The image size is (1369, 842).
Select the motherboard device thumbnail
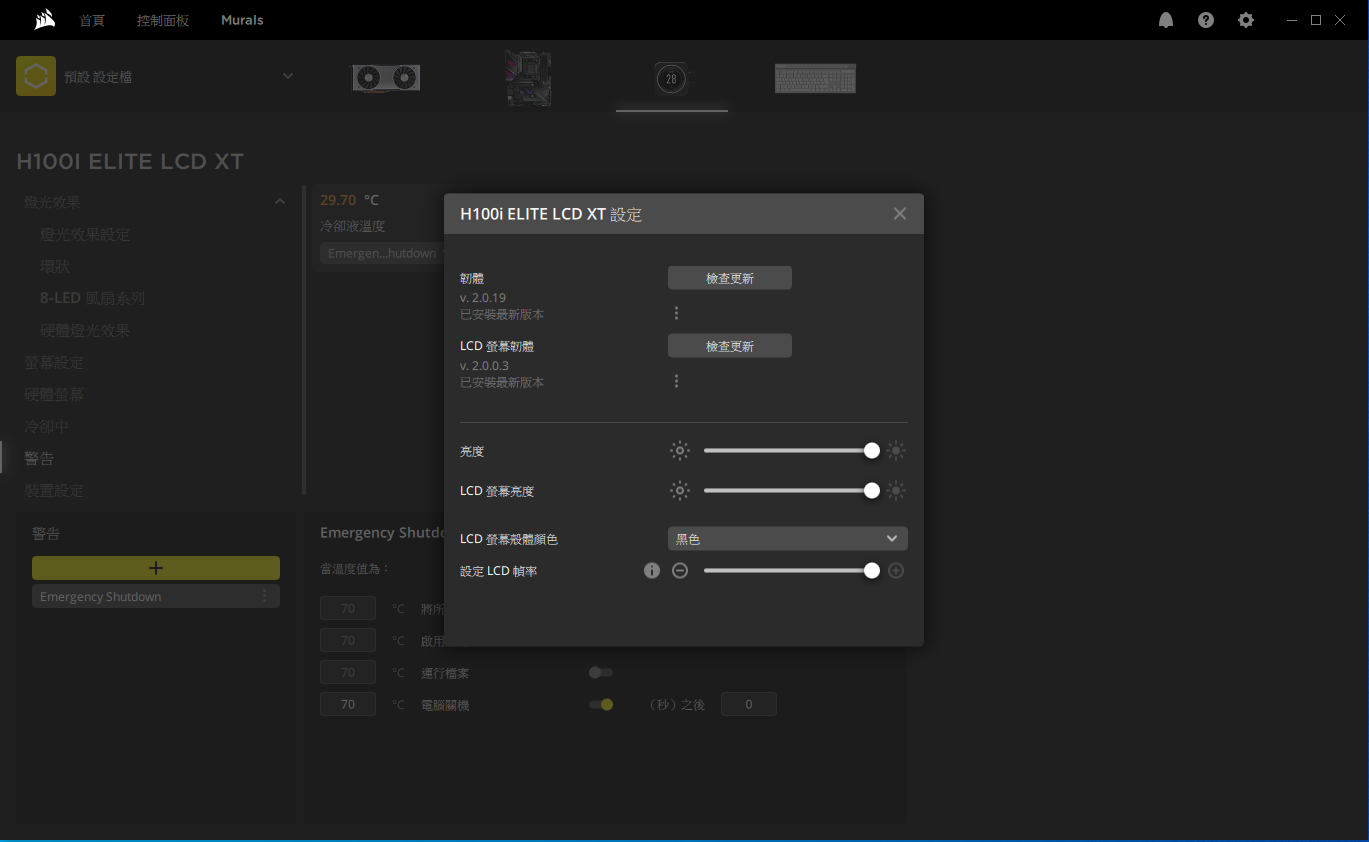pos(528,78)
